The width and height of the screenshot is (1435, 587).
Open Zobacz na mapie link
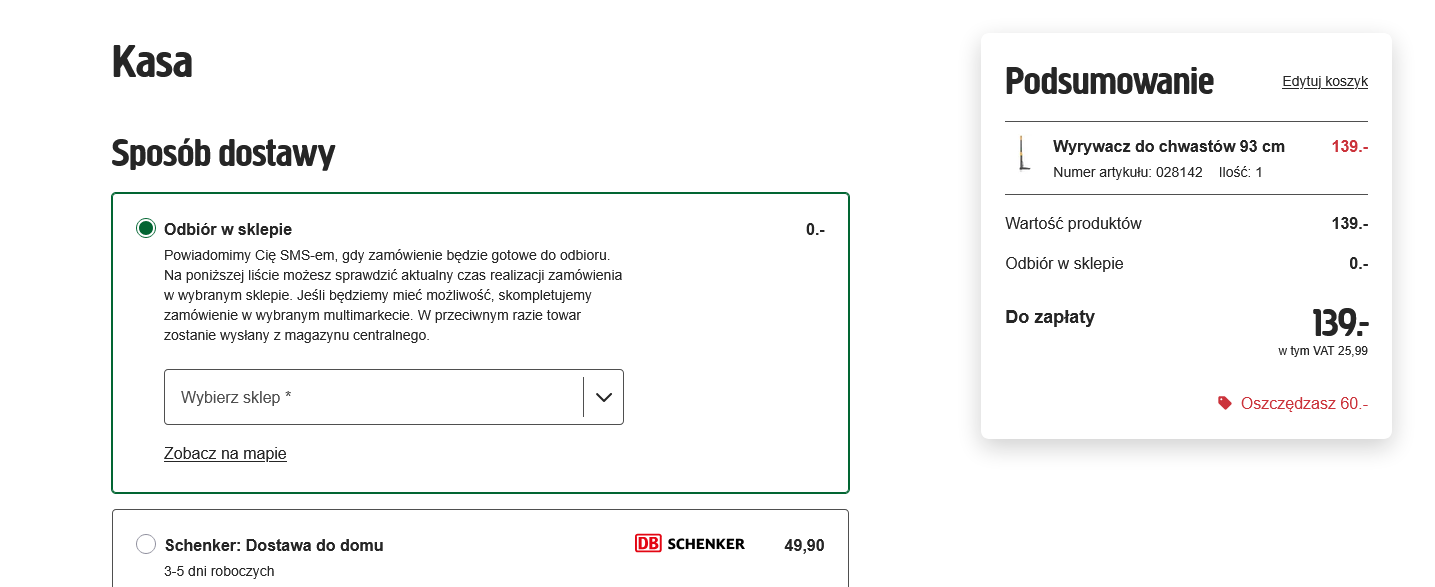point(225,454)
